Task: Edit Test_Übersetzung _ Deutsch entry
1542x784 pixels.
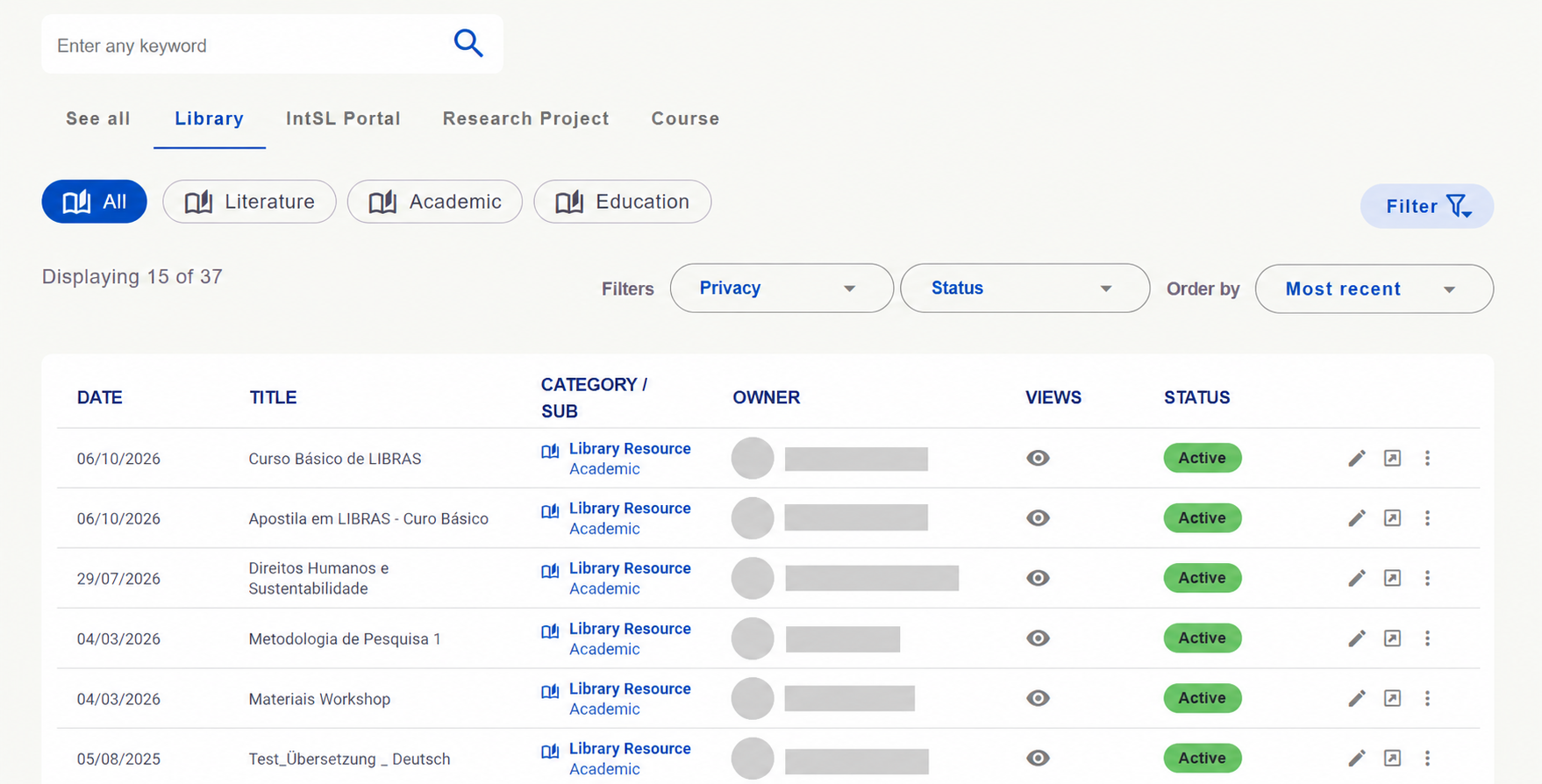Action: 1357,758
